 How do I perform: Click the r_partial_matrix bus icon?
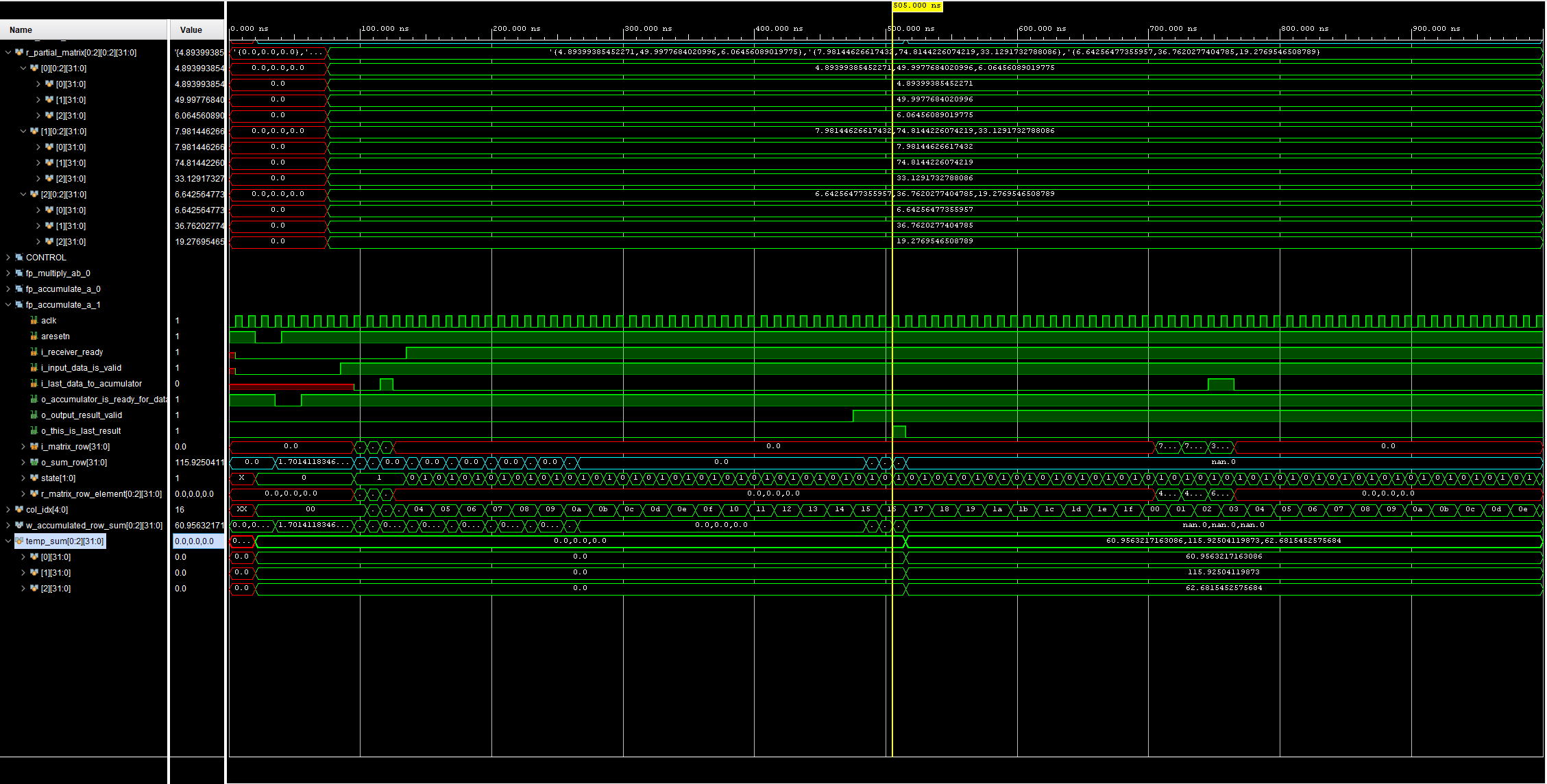pyautogui.click(x=19, y=53)
